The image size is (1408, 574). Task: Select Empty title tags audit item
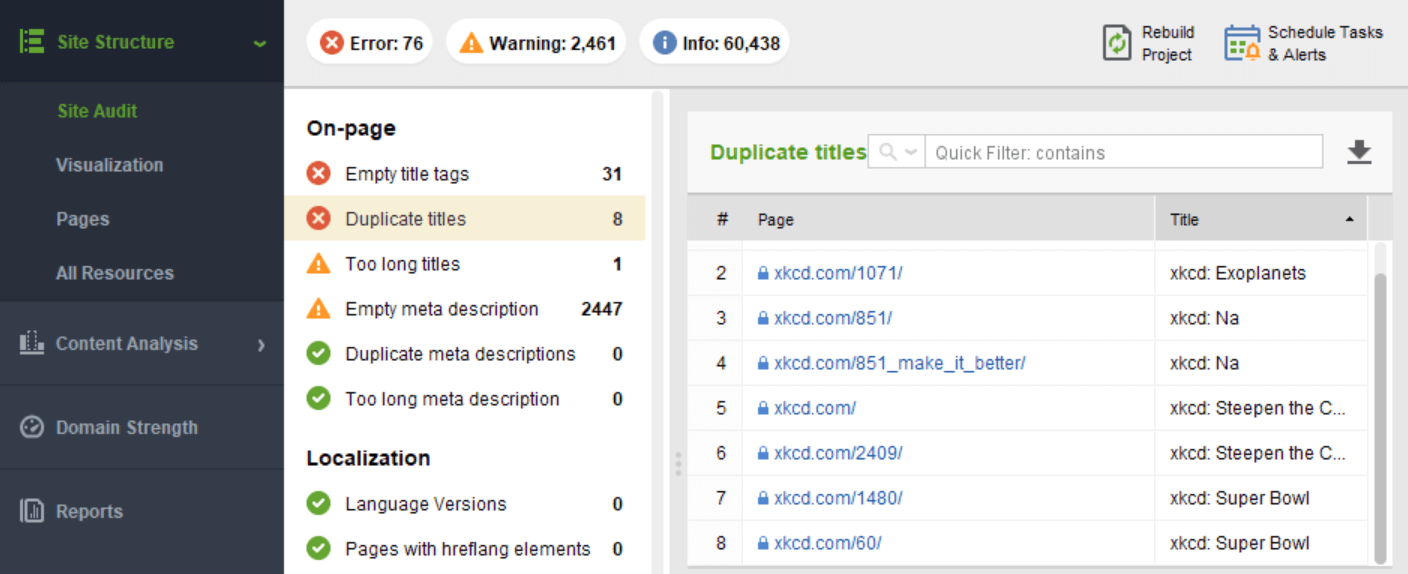[465, 174]
